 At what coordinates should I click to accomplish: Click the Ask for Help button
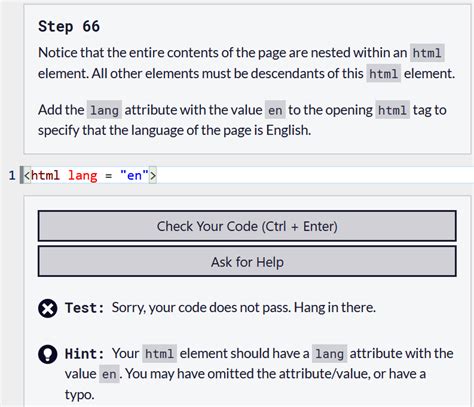(x=247, y=262)
